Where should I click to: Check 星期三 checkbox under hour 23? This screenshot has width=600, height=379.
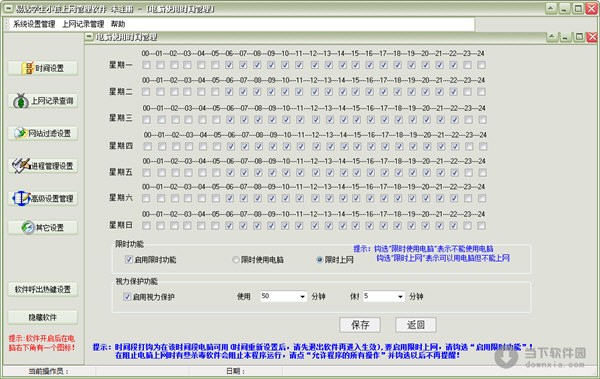(469, 120)
